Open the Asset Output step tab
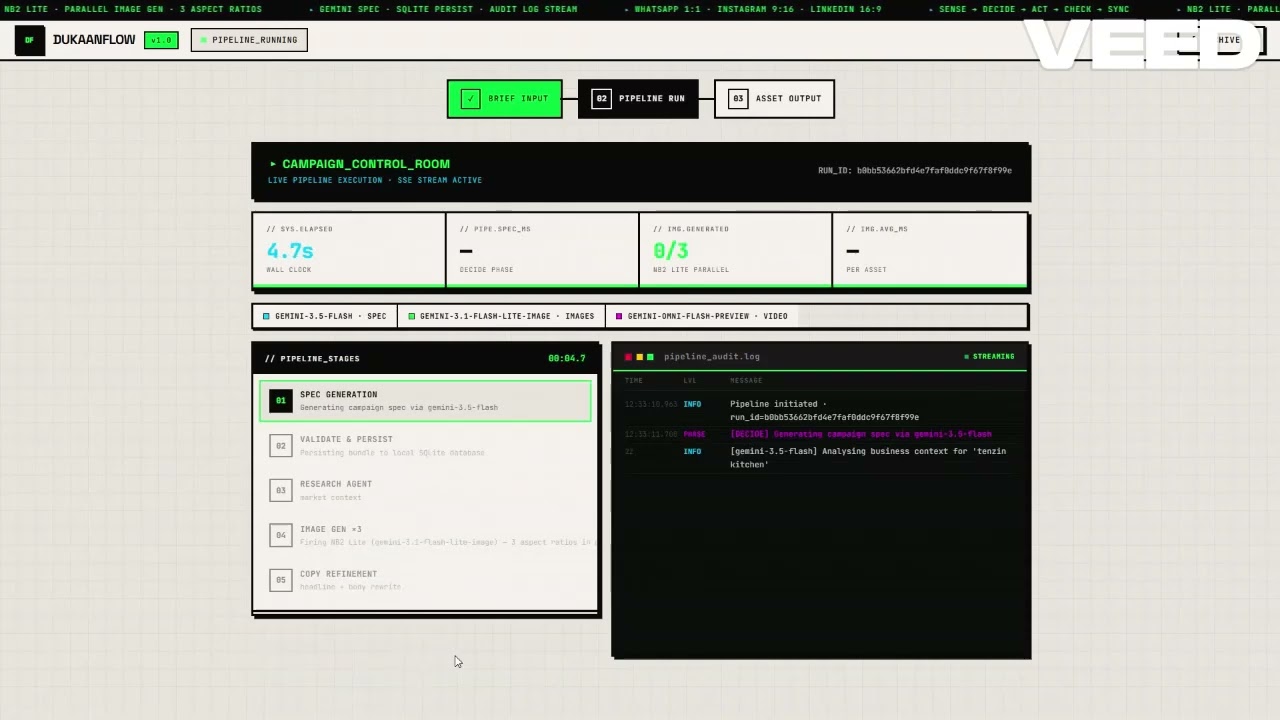This screenshot has width=1280, height=720. coord(774,98)
